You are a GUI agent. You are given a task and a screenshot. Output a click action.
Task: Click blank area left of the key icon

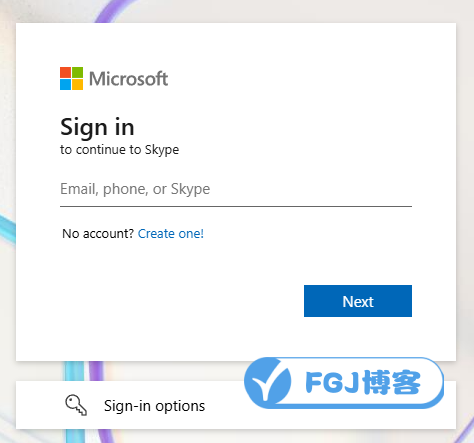[40, 405]
